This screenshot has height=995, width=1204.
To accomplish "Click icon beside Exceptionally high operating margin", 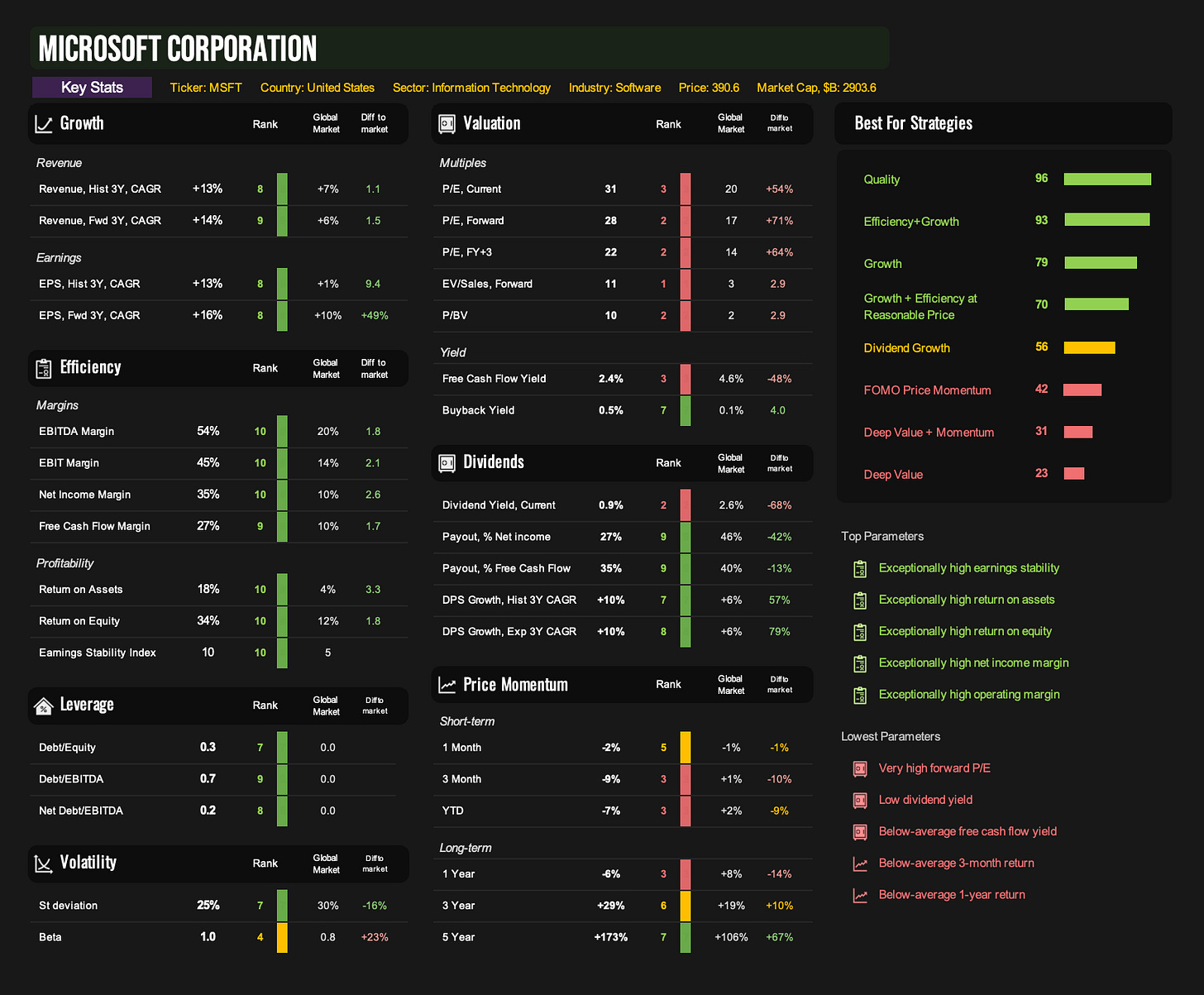I will click(x=860, y=695).
